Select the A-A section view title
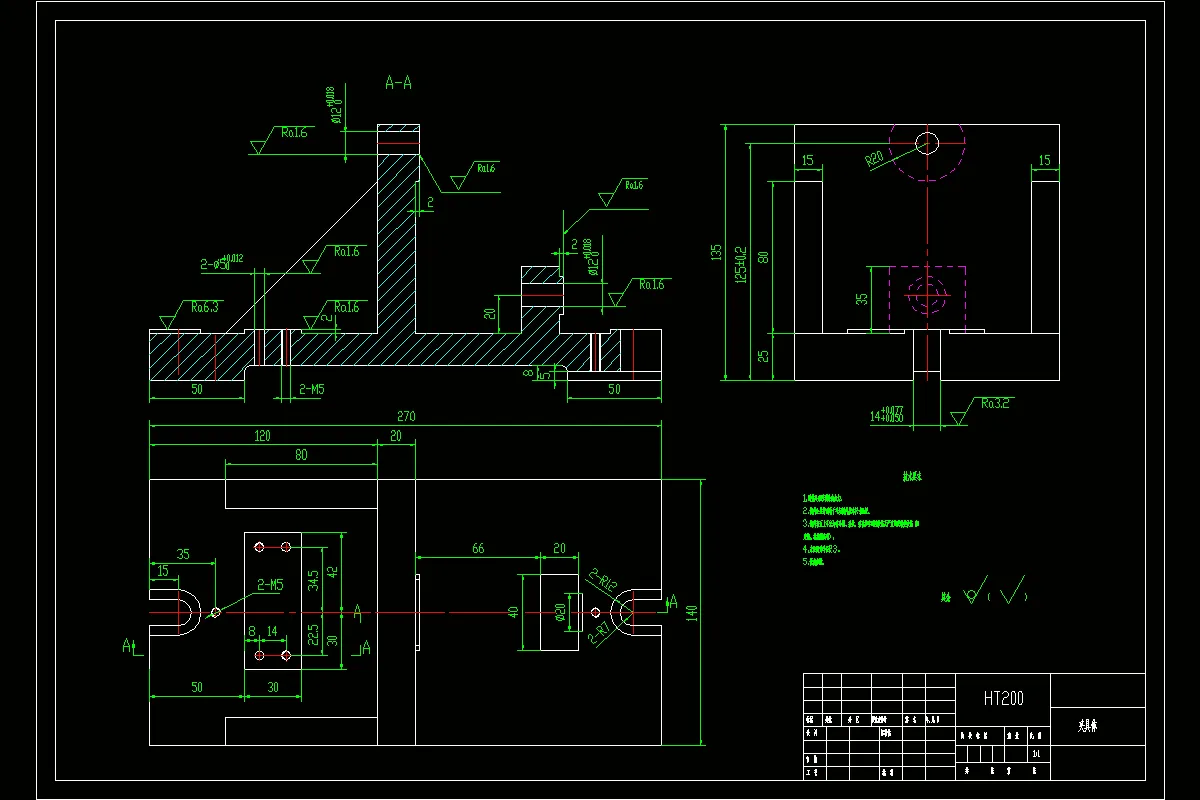1200x800 pixels. [x=398, y=83]
